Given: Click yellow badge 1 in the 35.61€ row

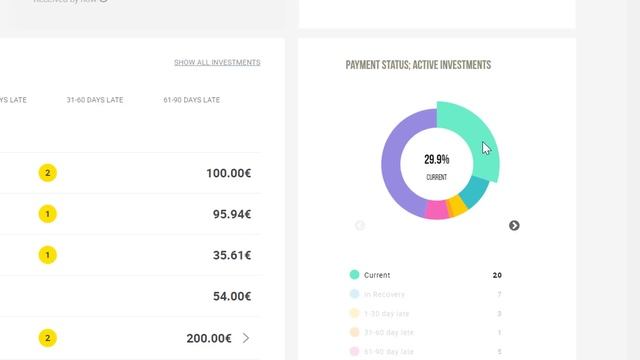Looking at the screenshot, I should coord(48,255).
